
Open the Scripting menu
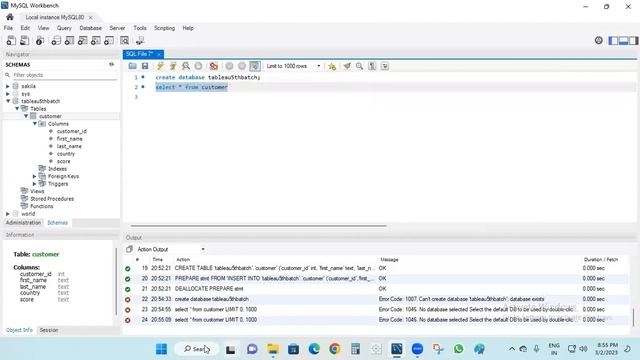tap(164, 28)
